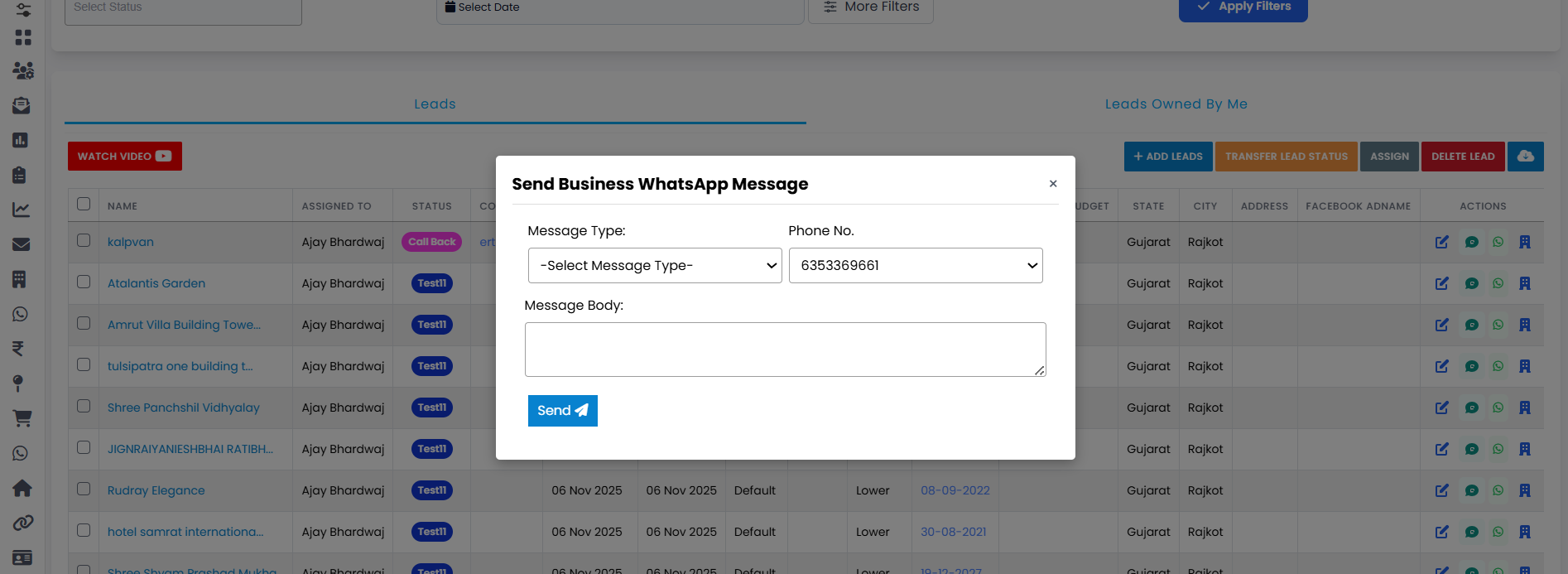Click Transfer Lead Status button
This screenshot has width=1568, height=574.
(1286, 157)
